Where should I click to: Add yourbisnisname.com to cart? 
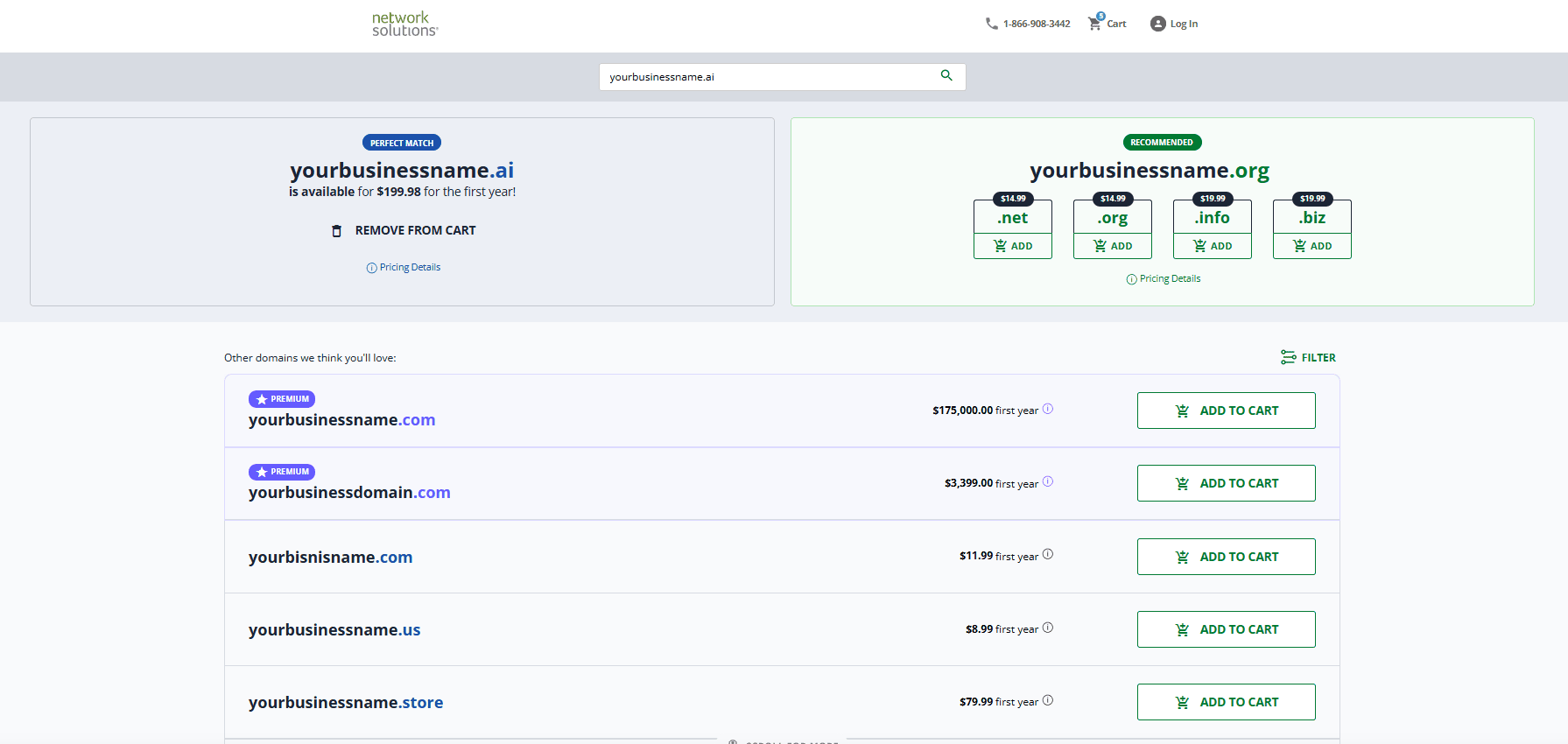click(x=1226, y=557)
